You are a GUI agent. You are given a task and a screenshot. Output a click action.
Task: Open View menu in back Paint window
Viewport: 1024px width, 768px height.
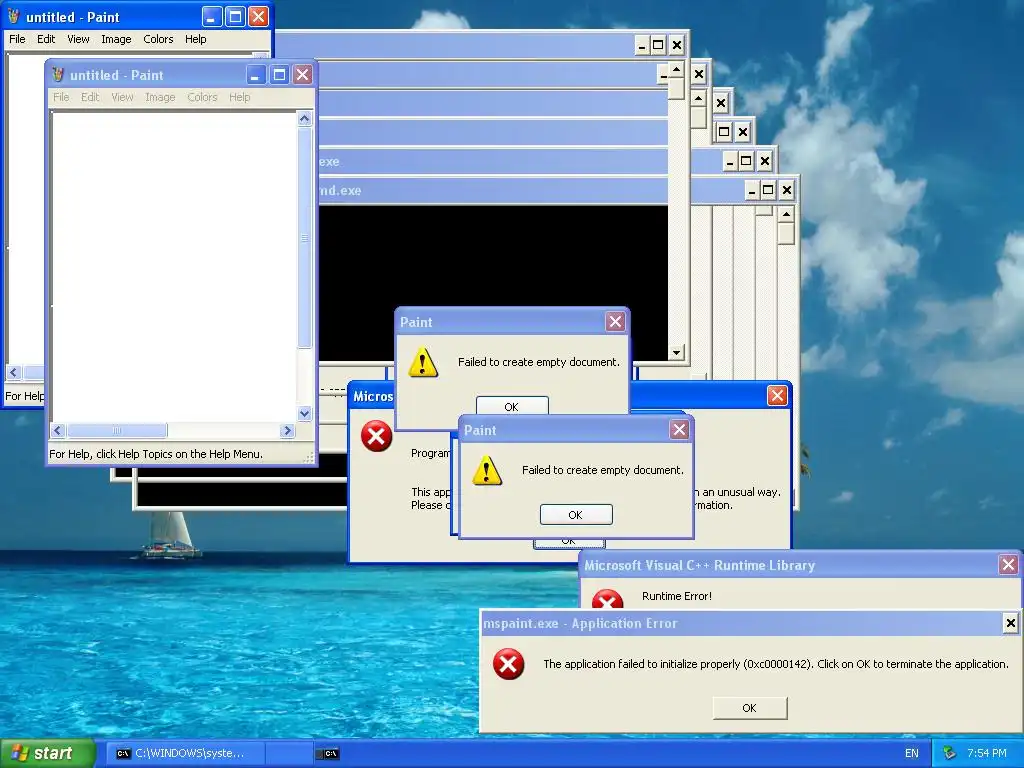coord(78,39)
